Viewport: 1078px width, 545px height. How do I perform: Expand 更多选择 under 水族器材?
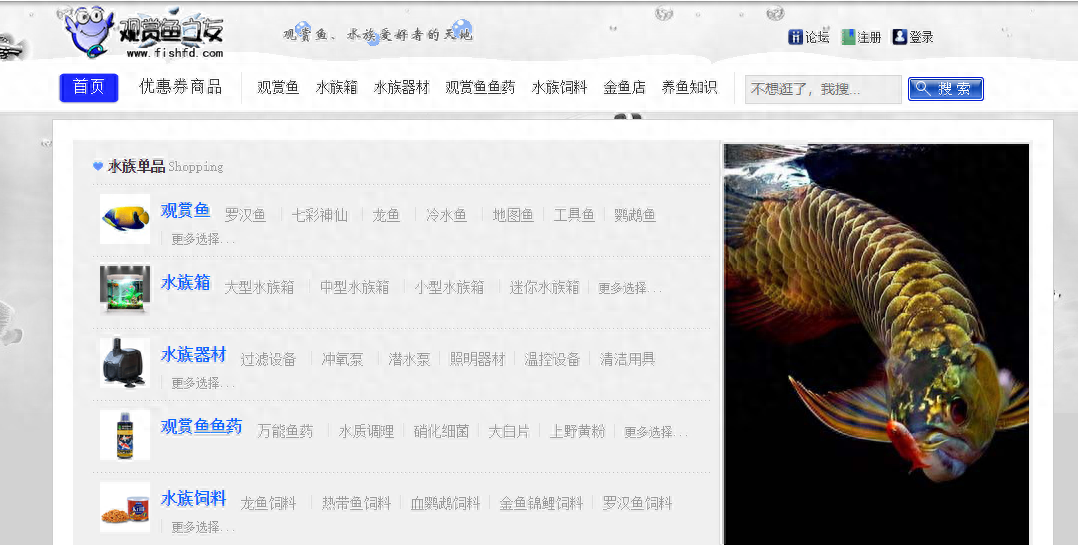click(x=203, y=384)
